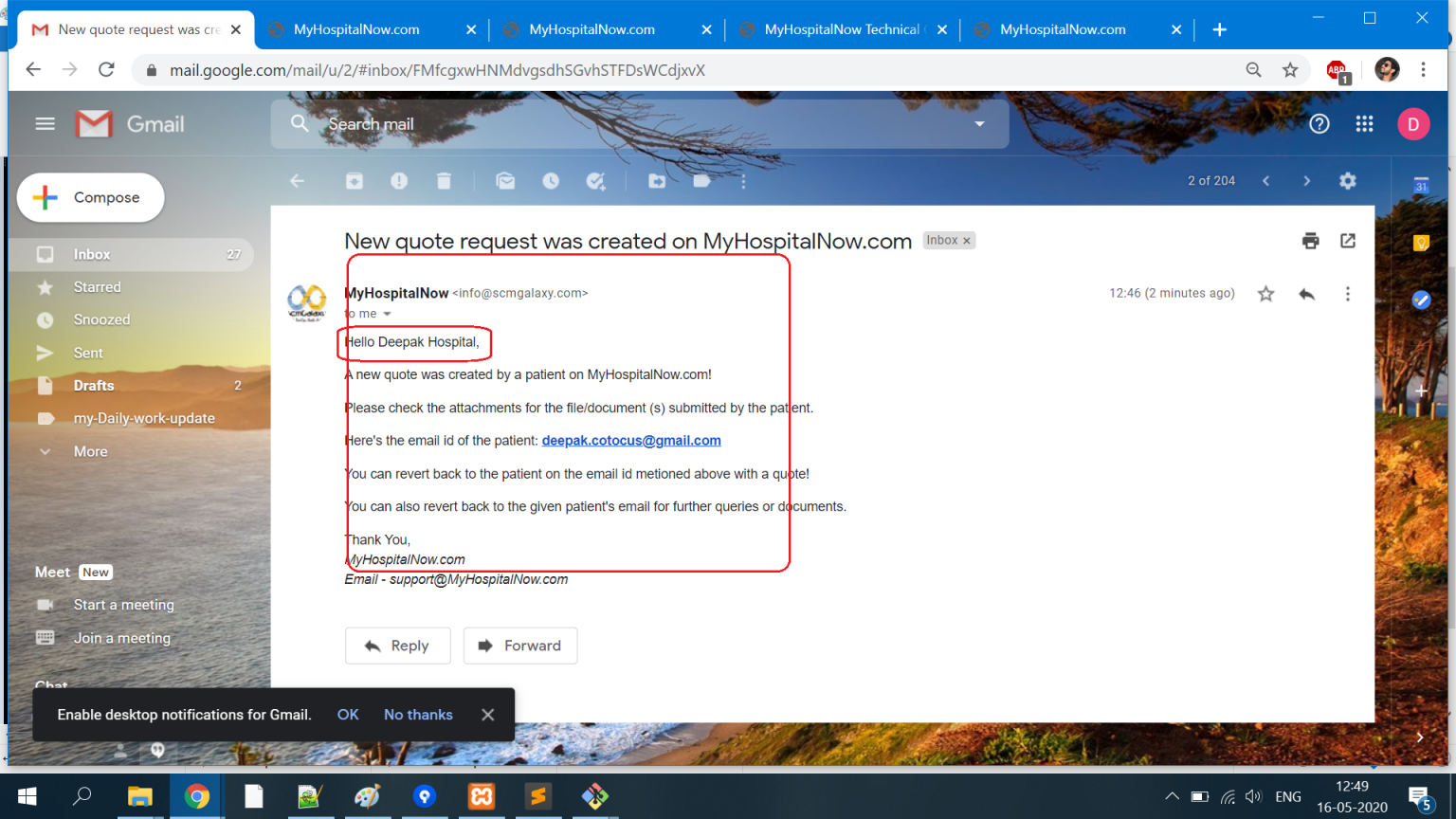
Task: Bookmark this page with the star icon
Action: pos(1290,70)
